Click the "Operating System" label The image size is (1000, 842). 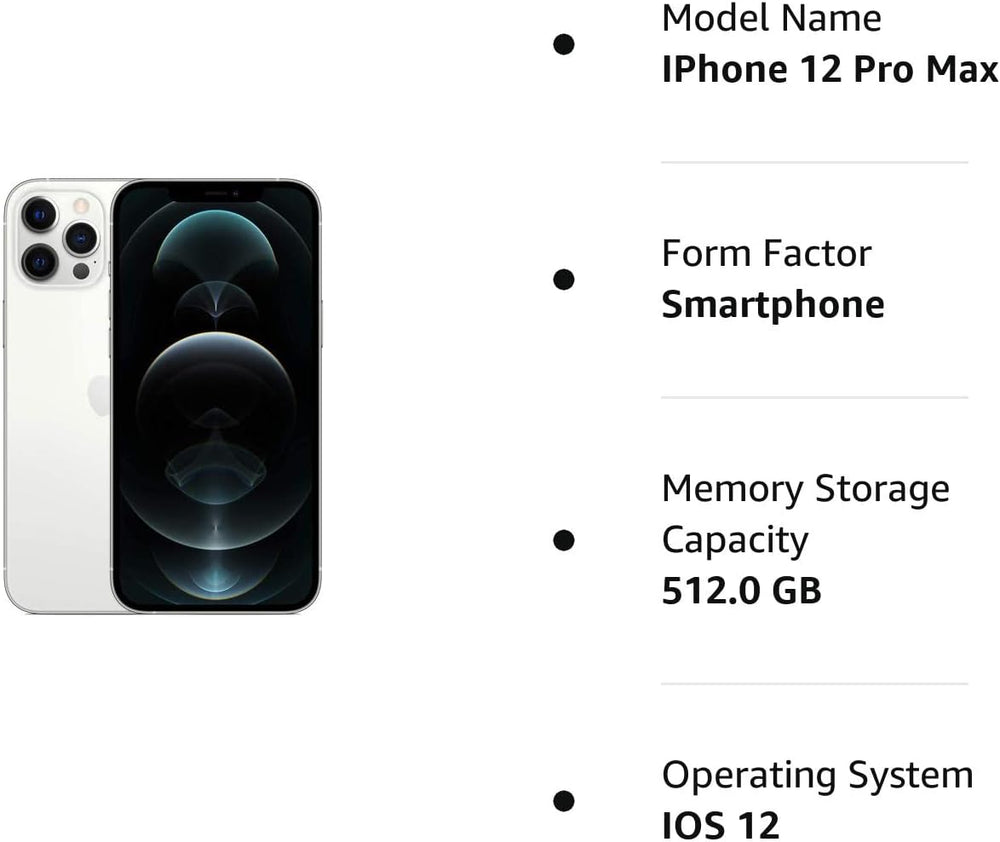[817, 775]
